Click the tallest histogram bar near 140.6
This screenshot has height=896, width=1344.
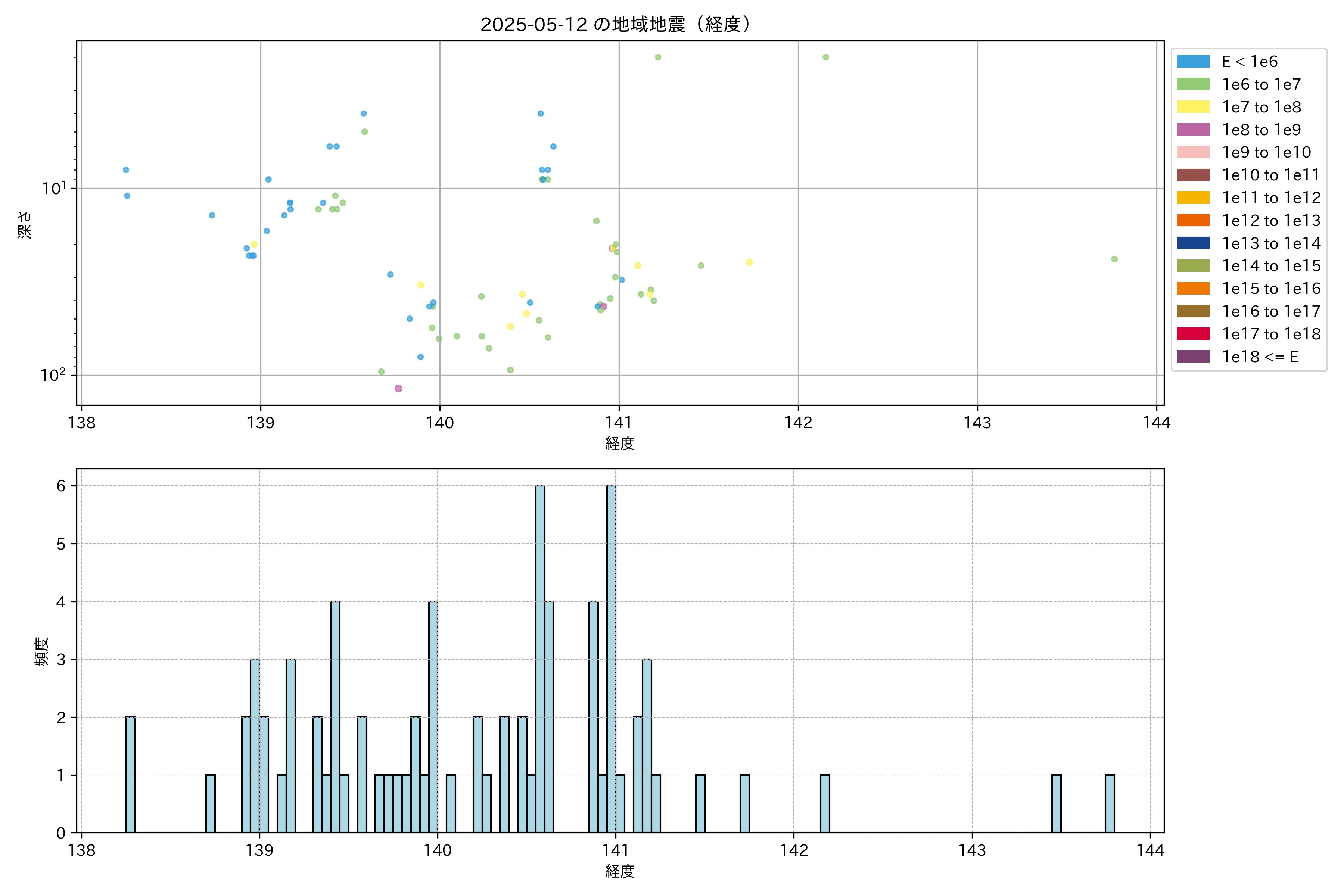(540, 658)
